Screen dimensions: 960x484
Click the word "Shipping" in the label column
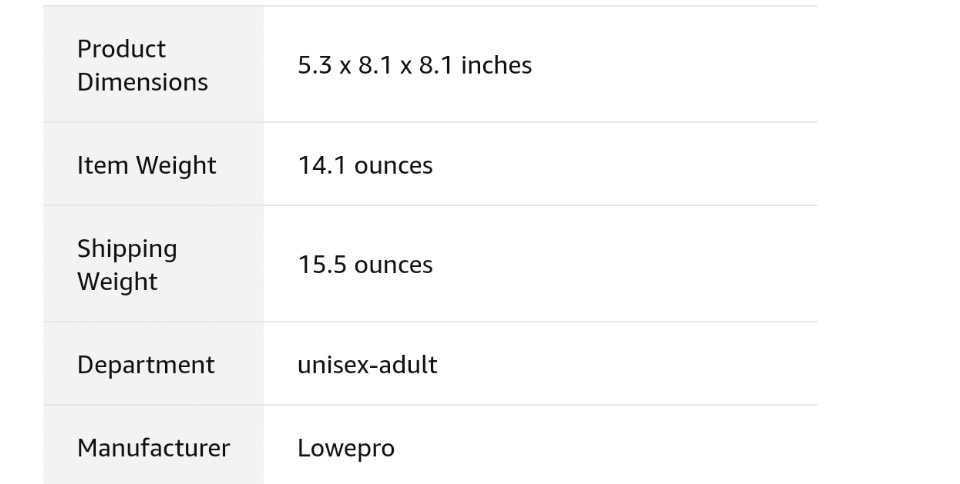click(127, 249)
